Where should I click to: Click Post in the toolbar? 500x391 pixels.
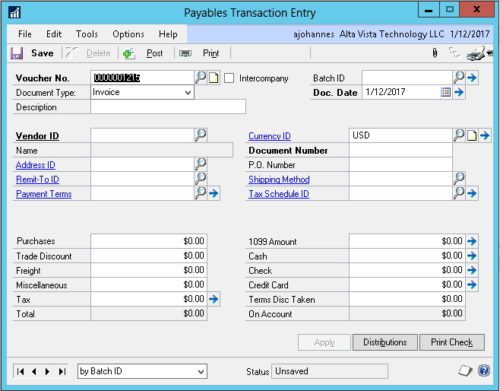(143, 53)
